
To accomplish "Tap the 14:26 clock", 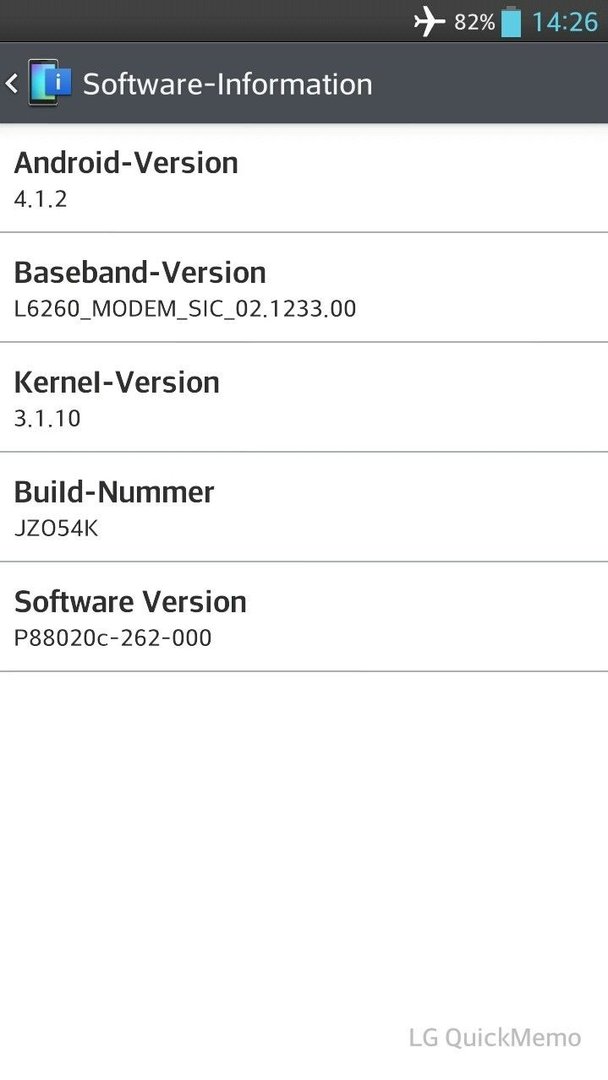I will [565, 22].
